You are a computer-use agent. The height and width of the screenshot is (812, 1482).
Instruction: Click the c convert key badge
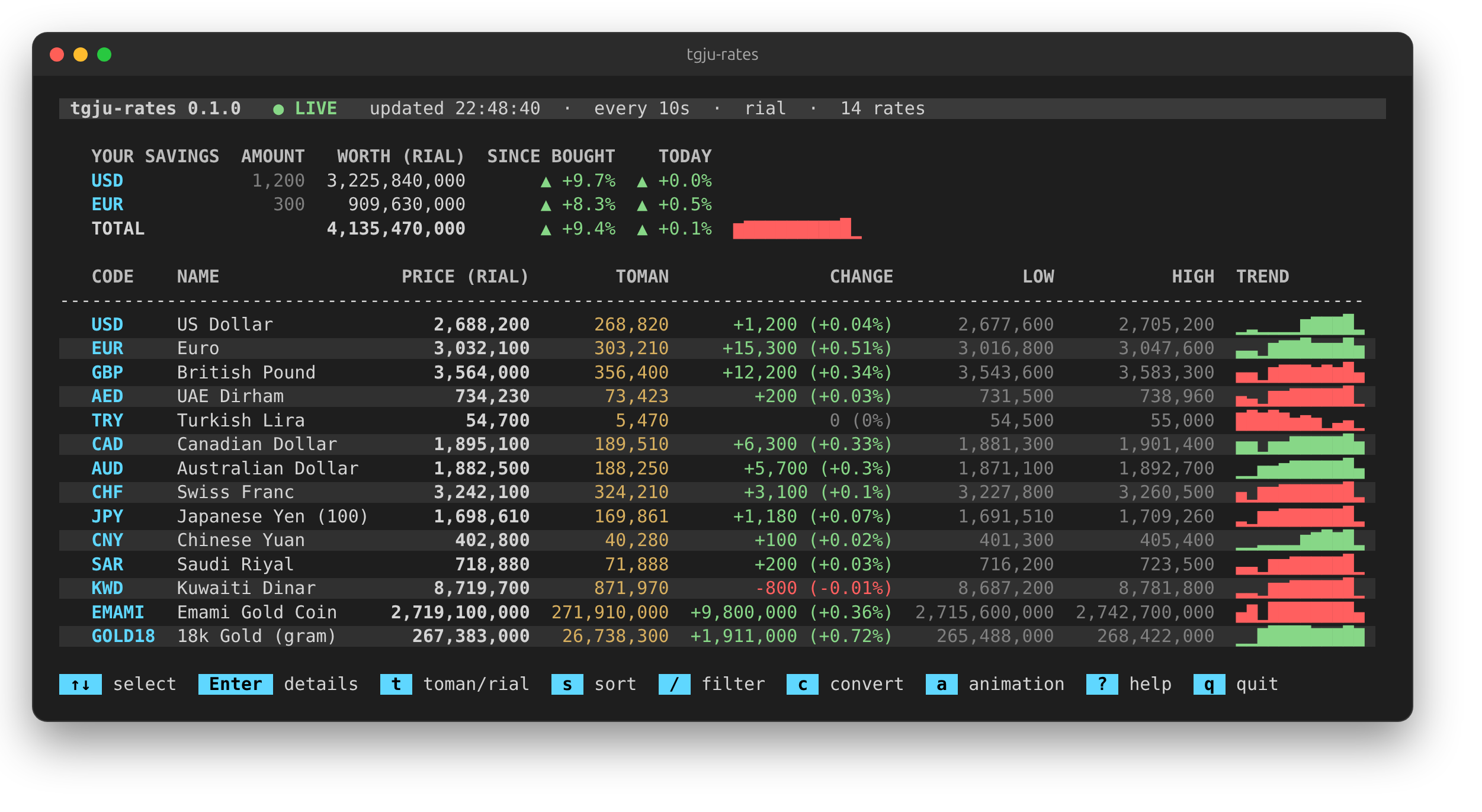point(803,684)
